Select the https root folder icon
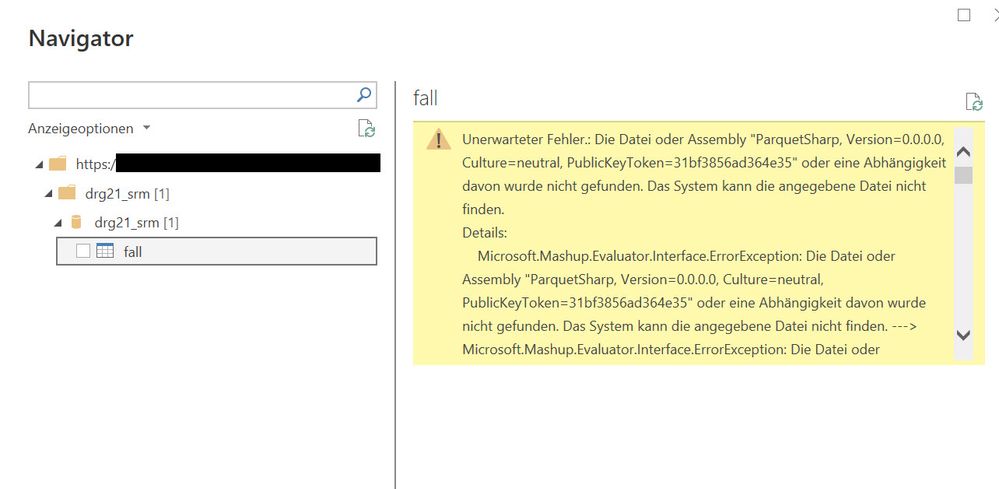Screen dimensions: 999x489 (58, 164)
